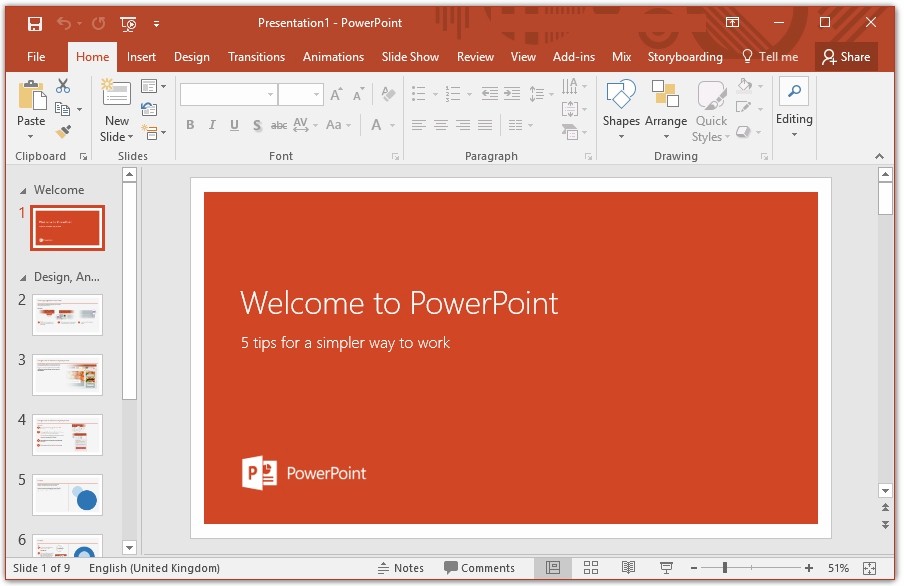Open the font name combo box
Viewport: 904px width, 586px height.
(x=228, y=94)
